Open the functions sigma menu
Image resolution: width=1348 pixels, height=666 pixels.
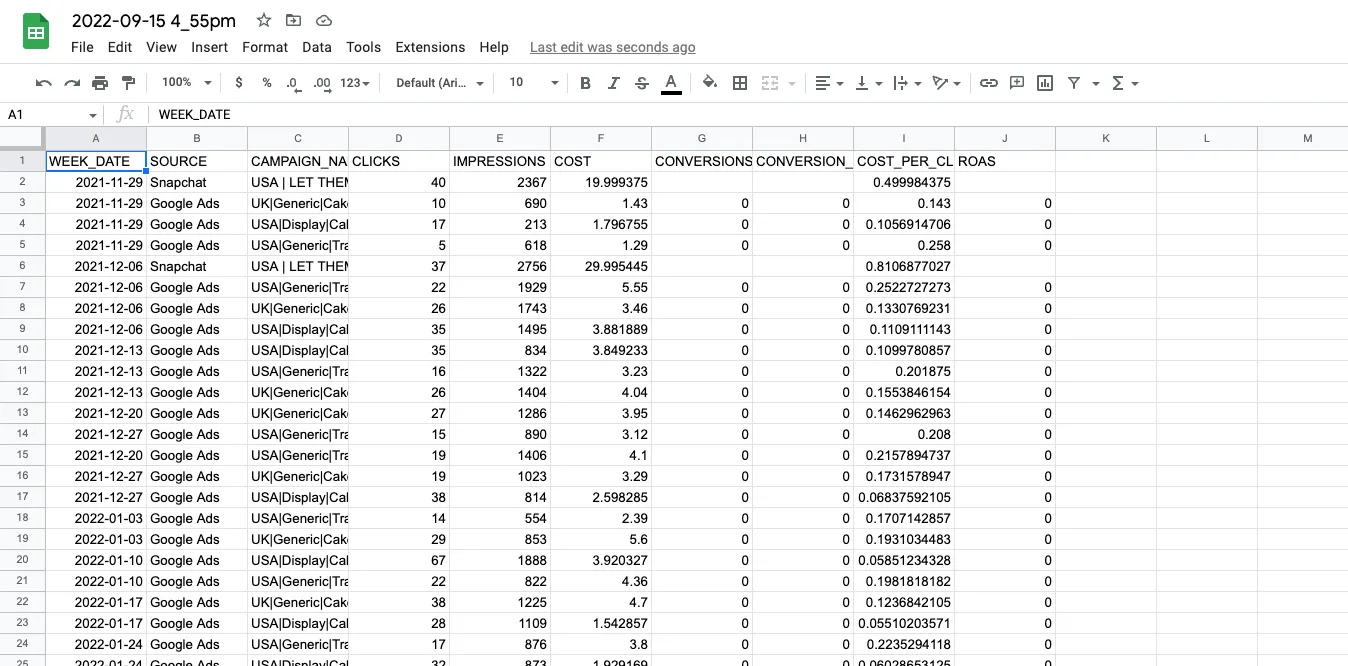point(1125,83)
